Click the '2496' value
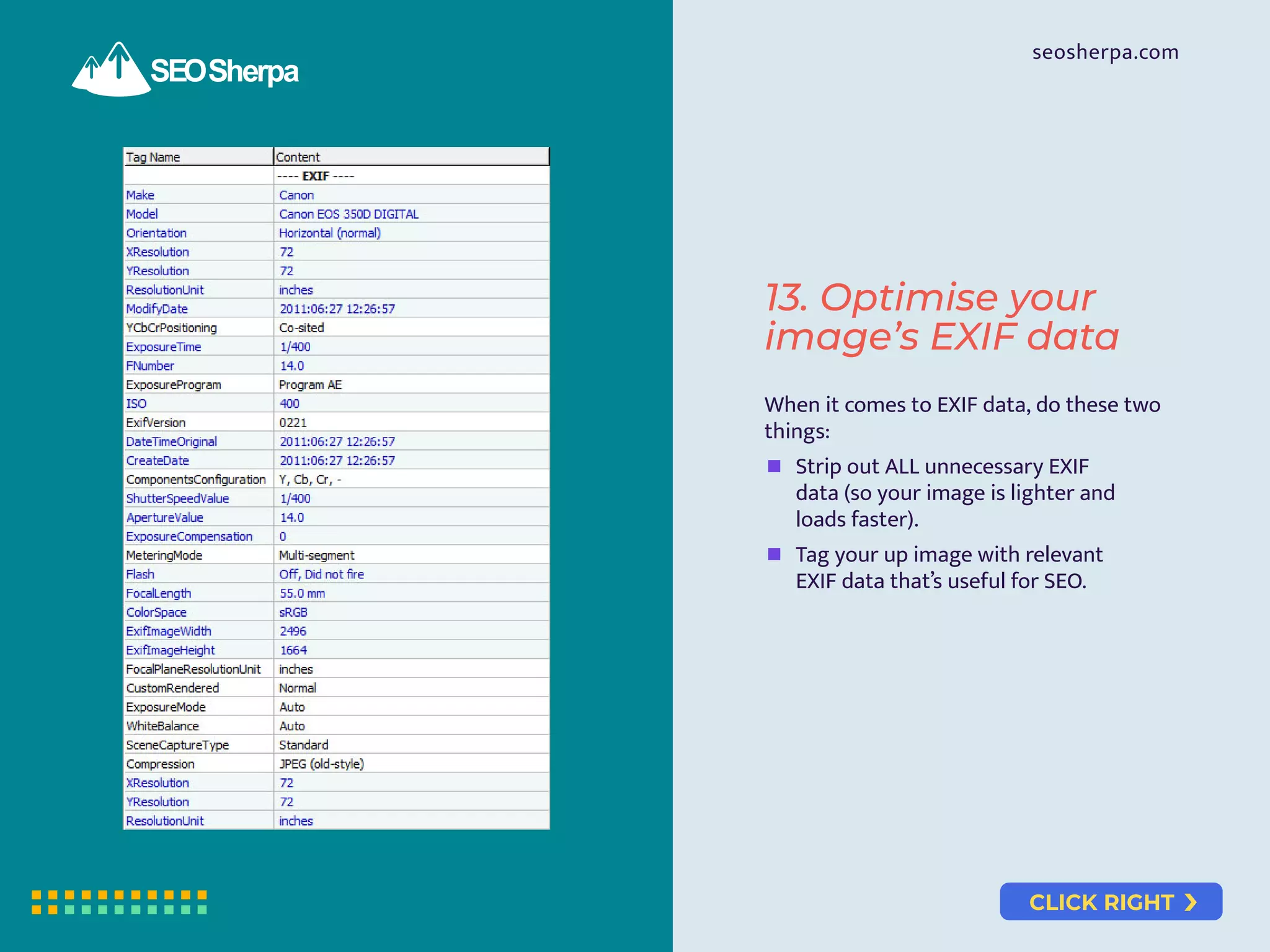 pyautogui.click(x=293, y=632)
